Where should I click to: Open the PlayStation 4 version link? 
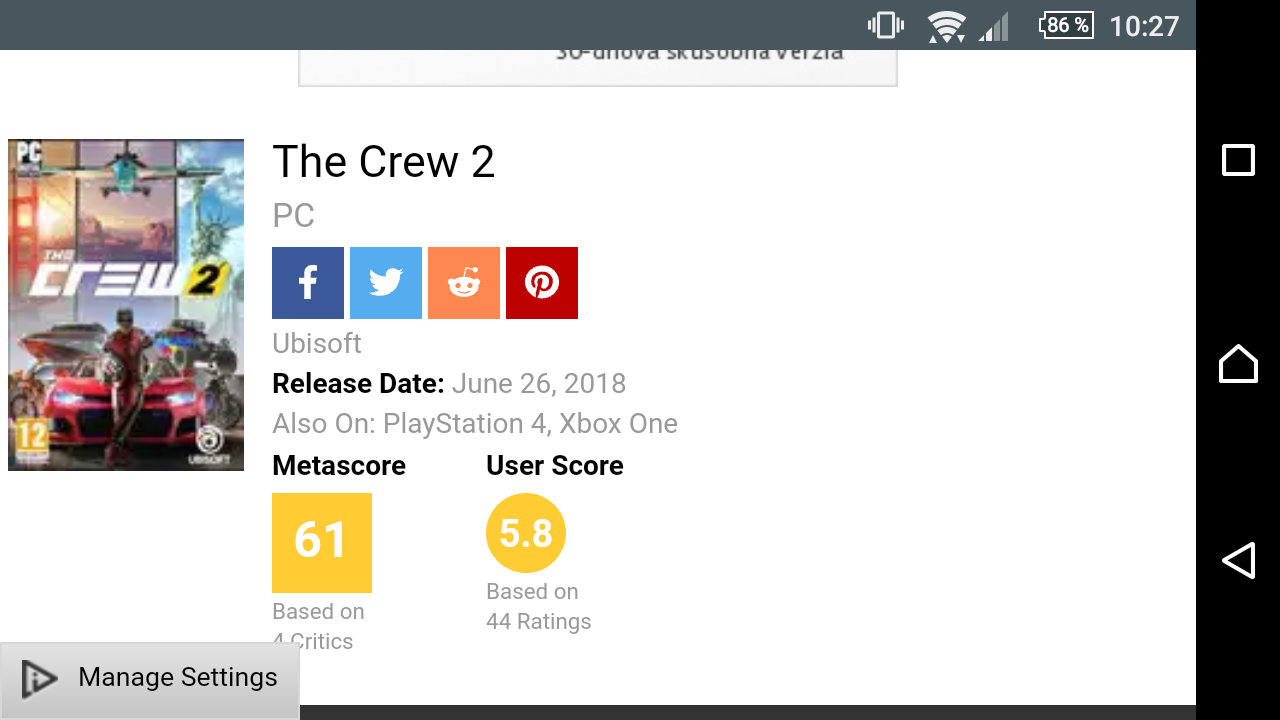(465, 424)
